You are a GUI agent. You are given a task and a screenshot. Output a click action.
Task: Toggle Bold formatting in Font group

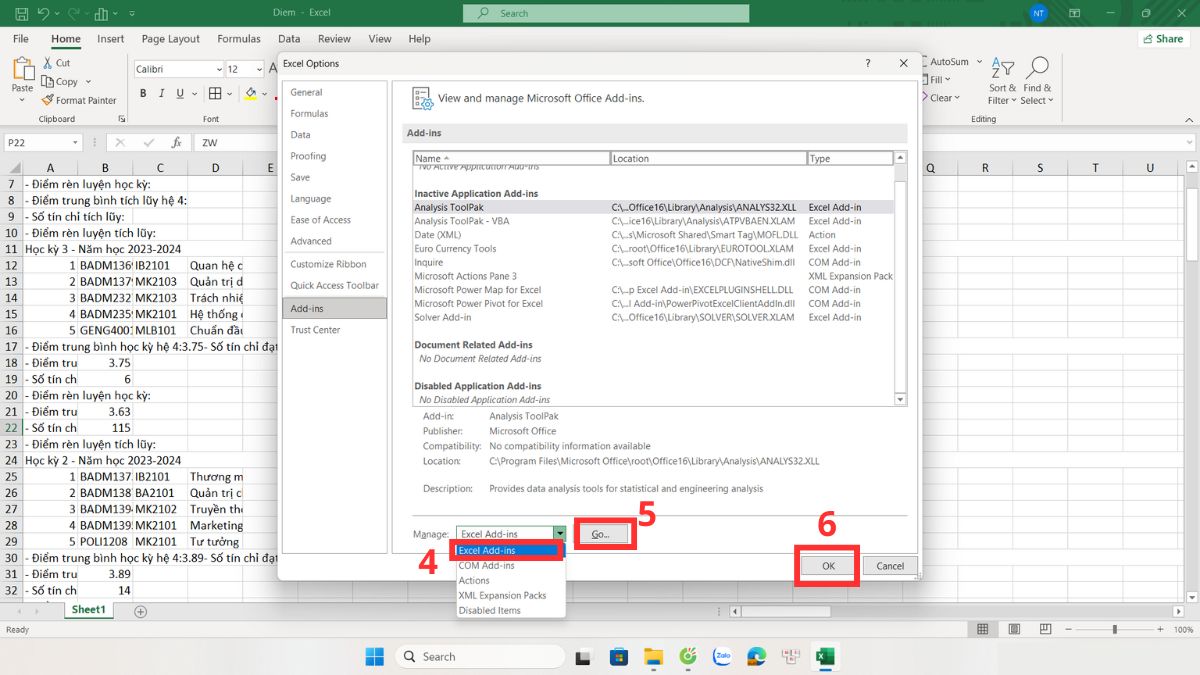[143, 94]
